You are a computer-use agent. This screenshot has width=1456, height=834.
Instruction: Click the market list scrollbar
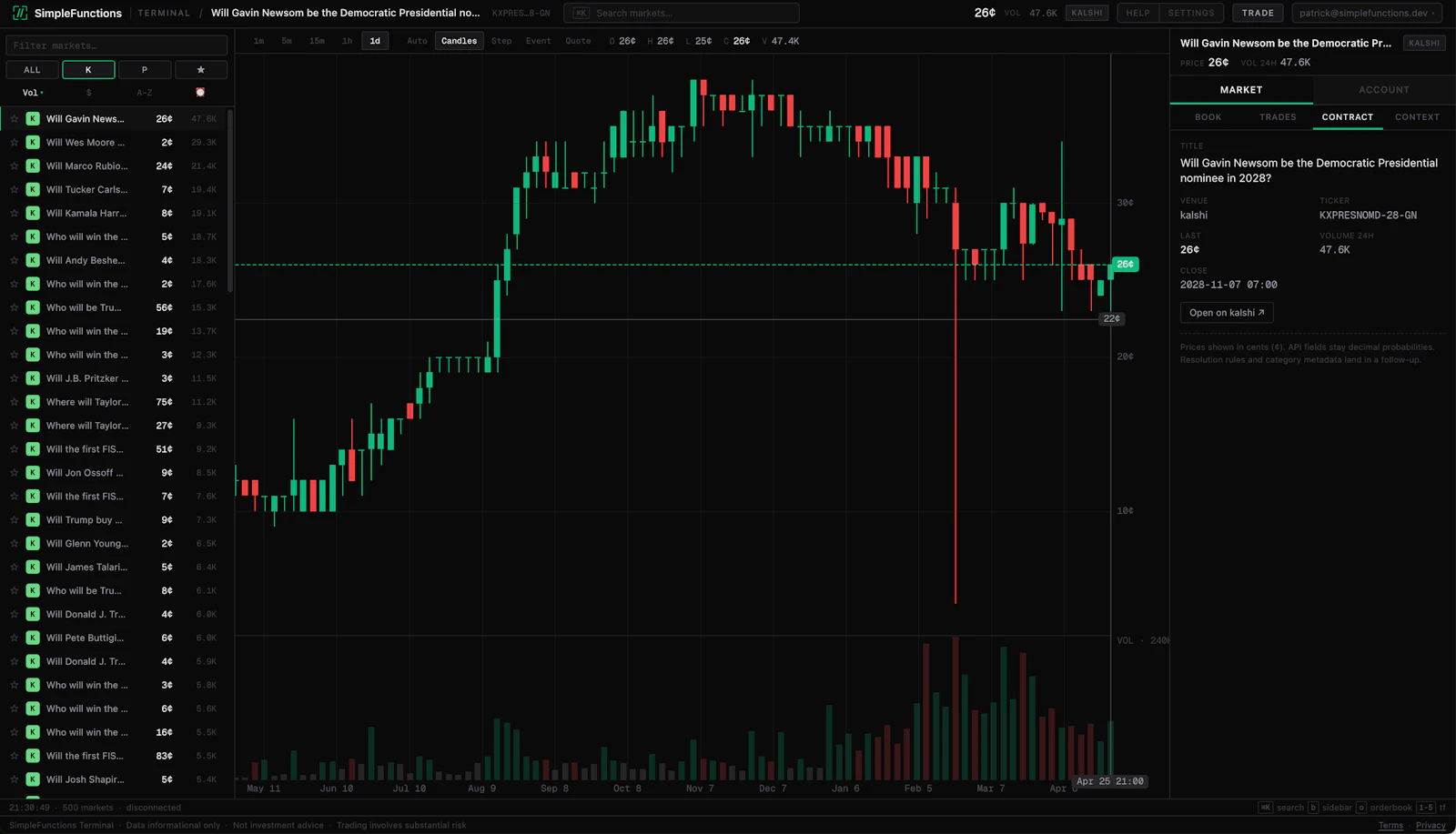230,201
